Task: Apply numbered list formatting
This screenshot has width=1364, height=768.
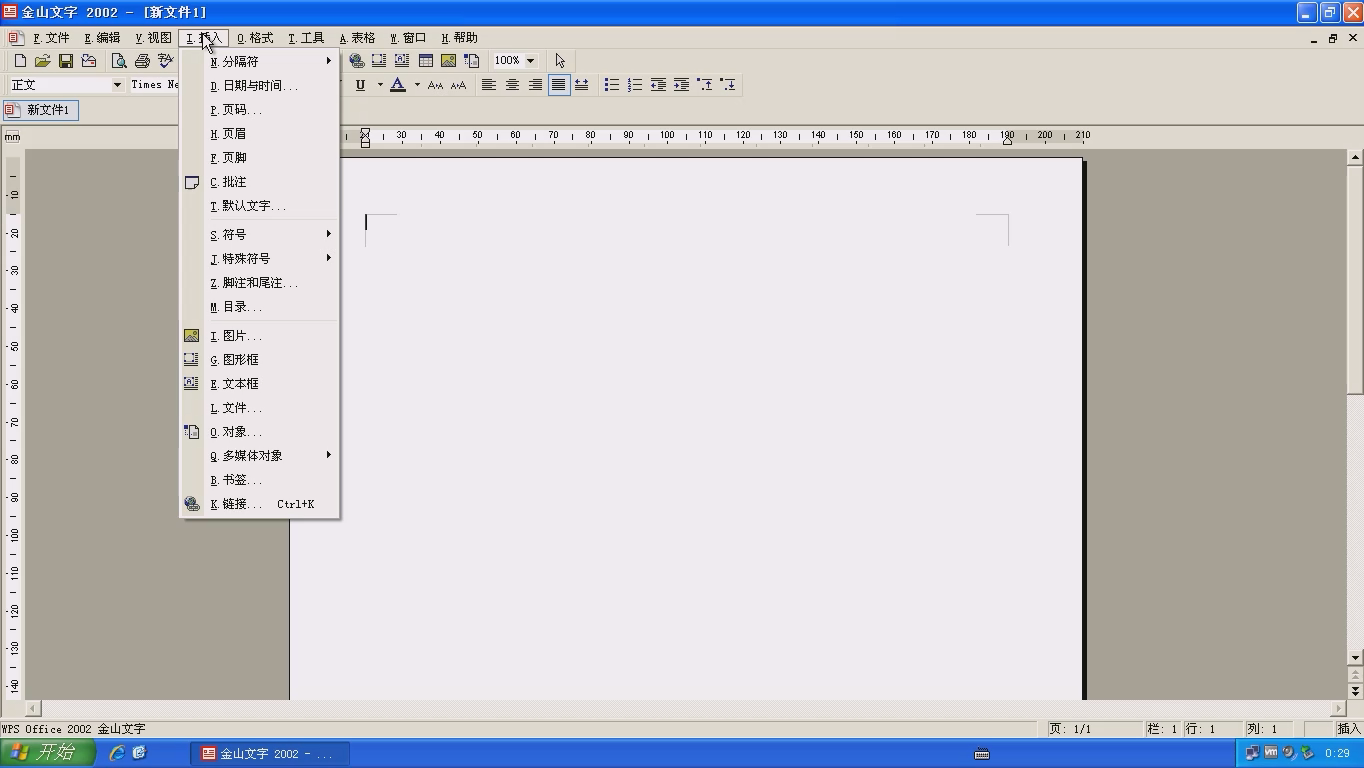Action: [x=635, y=85]
